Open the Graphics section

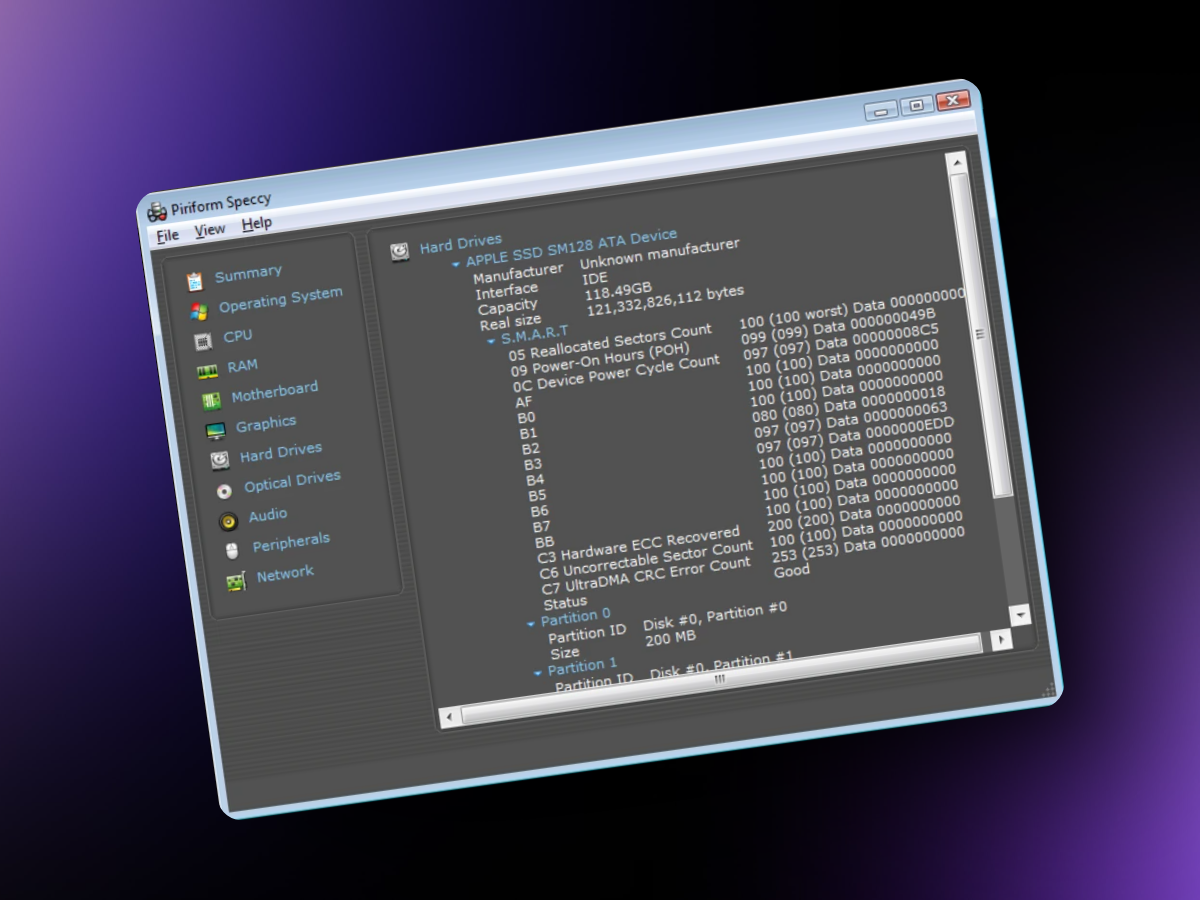[266, 424]
